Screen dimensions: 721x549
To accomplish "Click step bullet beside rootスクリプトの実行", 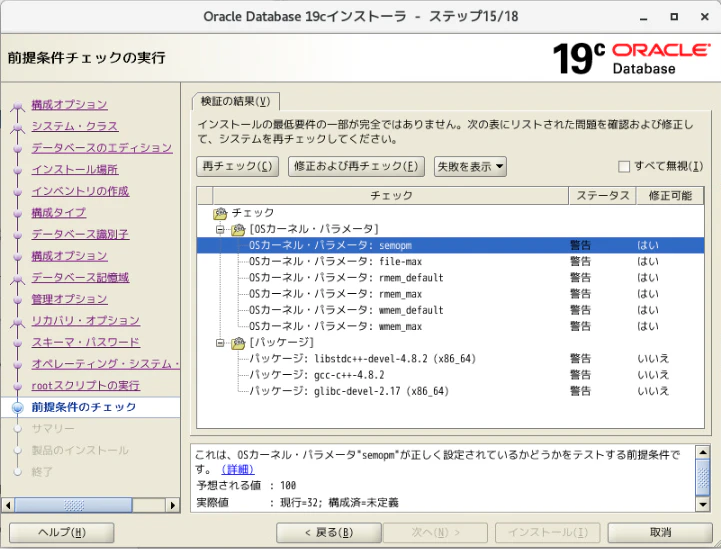I will [17, 386].
